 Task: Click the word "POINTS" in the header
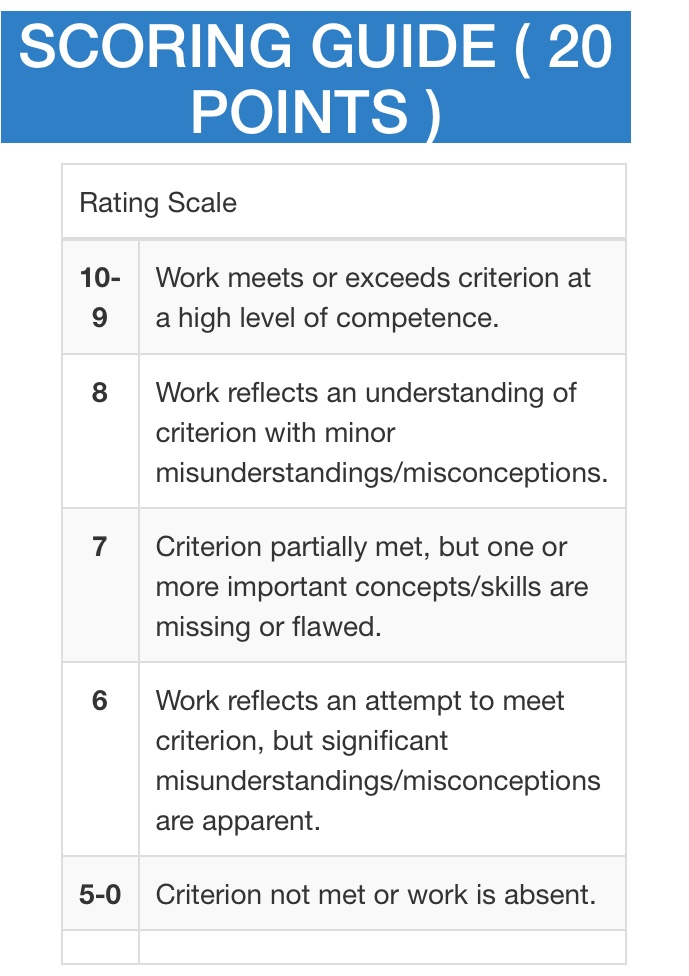click(x=300, y=111)
